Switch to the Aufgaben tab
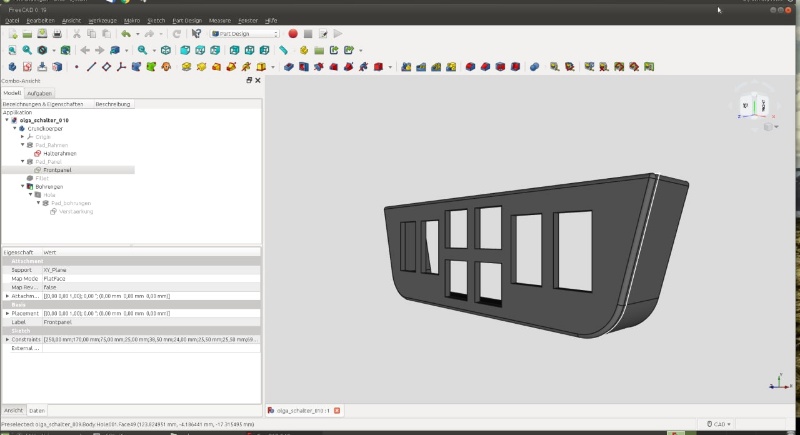 pyautogui.click(x=39, y=92)
